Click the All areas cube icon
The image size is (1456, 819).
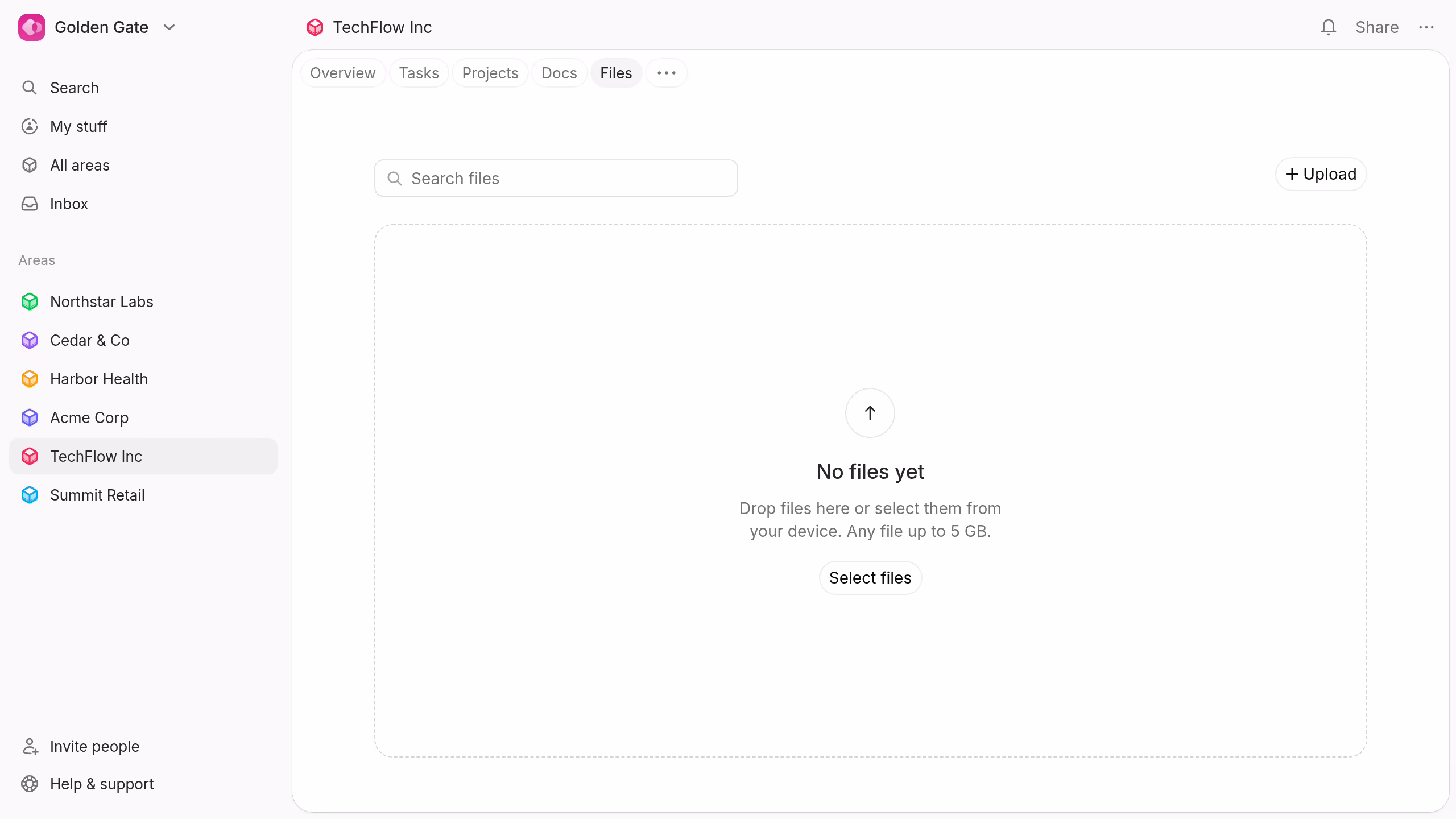click(30, 165)
